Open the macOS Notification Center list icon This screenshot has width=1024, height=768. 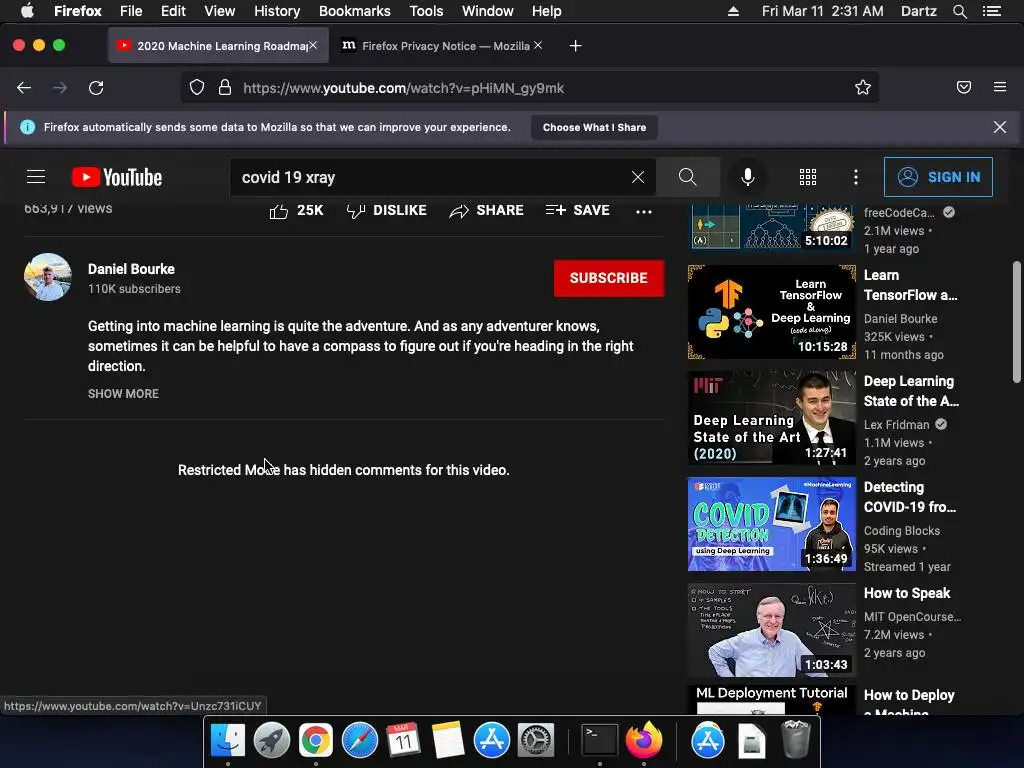point(992,11)
